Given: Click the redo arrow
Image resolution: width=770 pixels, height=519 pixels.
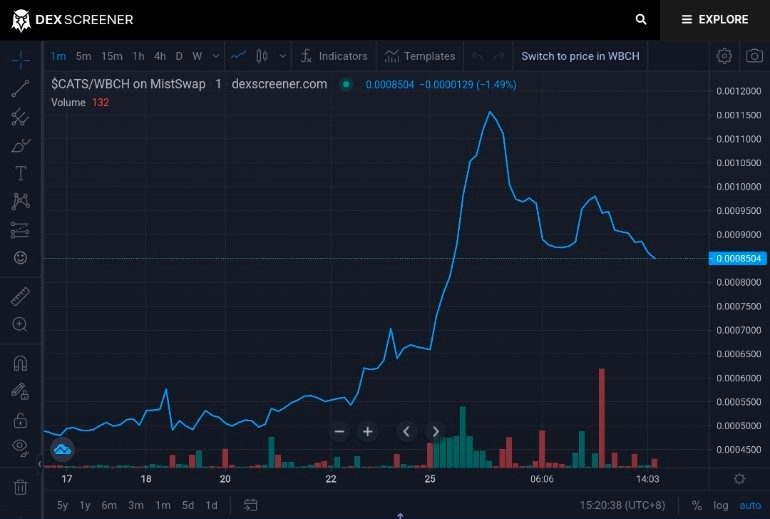Looking at the screenshot, I should tap(498, 56).
